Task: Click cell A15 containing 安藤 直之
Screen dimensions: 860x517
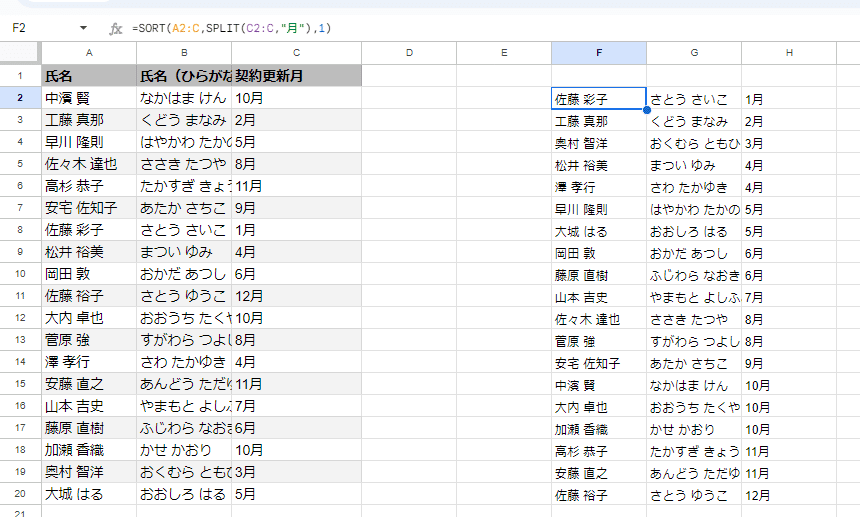Action: (89, 384)
